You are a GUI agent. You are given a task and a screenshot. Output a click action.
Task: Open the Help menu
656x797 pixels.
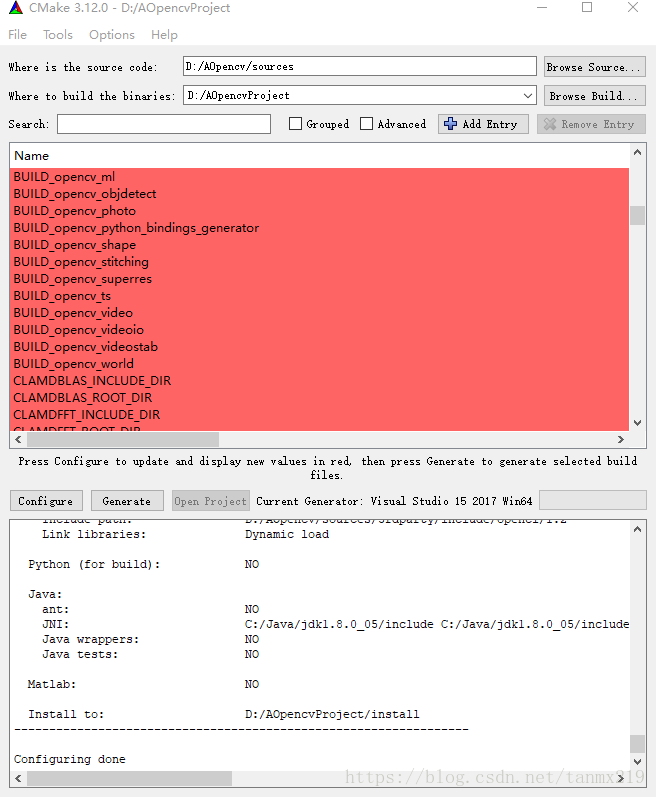[x=164, y=35]
